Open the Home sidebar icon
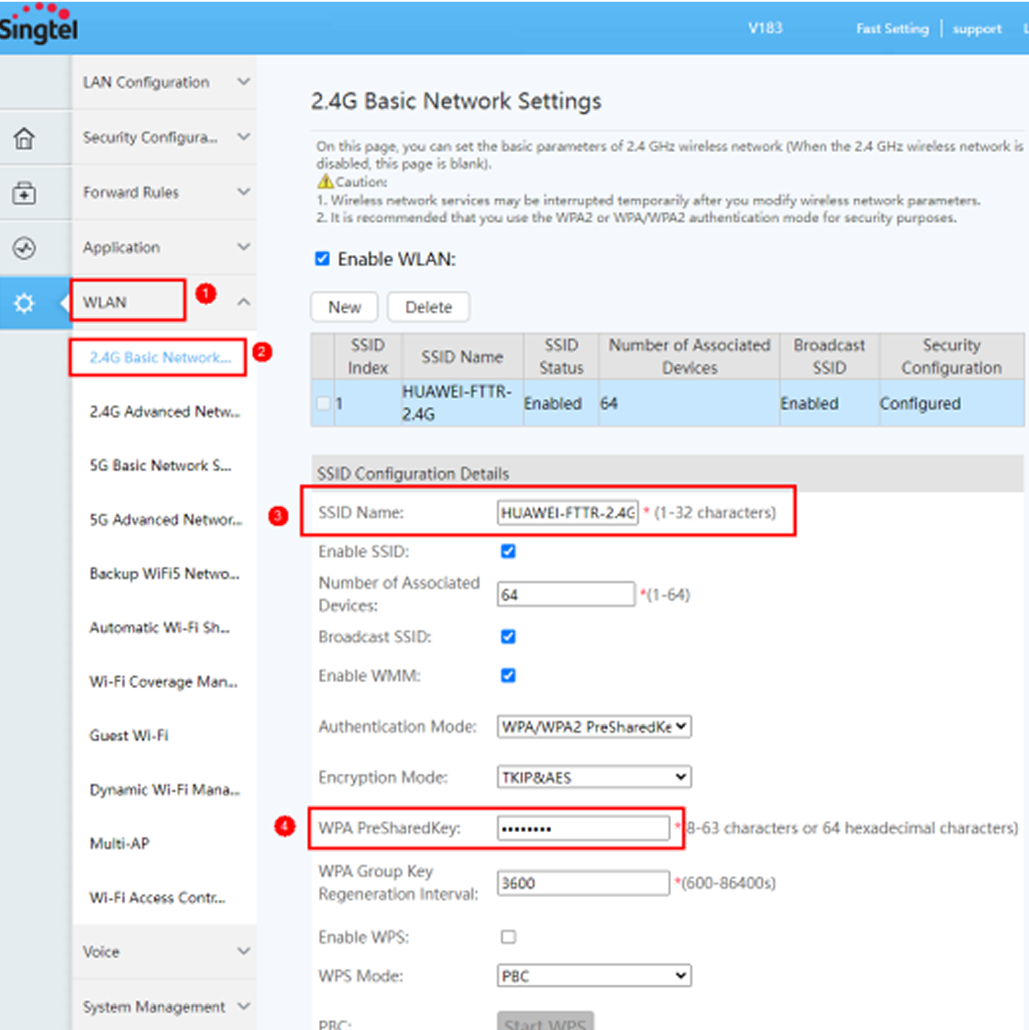Screen dimensions: 1029x1030 pos(24,139)
